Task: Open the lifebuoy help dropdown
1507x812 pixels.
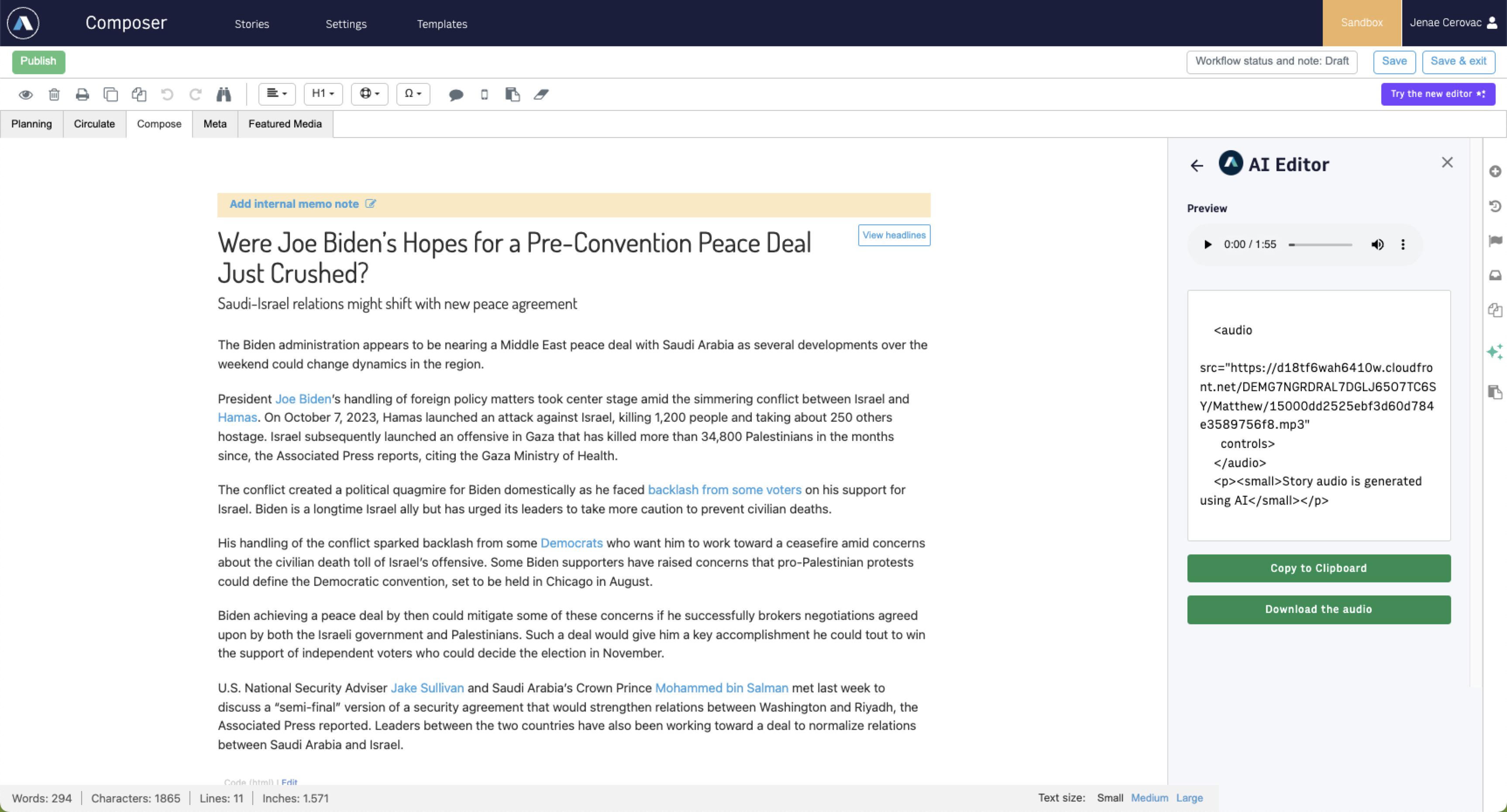Action: pos(370,94)
